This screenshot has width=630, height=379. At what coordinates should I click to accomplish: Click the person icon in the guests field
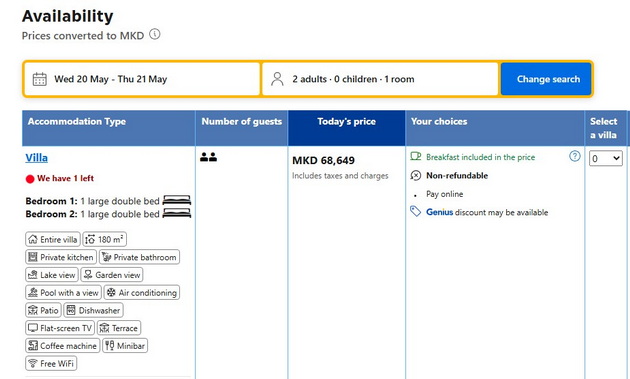click(x=277, y=79)
